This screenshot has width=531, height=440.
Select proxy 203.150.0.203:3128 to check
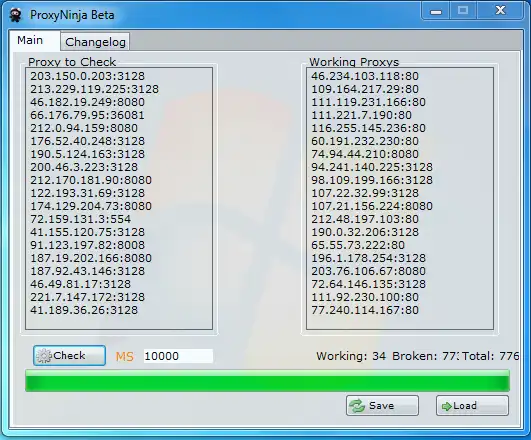coord(87,76)
